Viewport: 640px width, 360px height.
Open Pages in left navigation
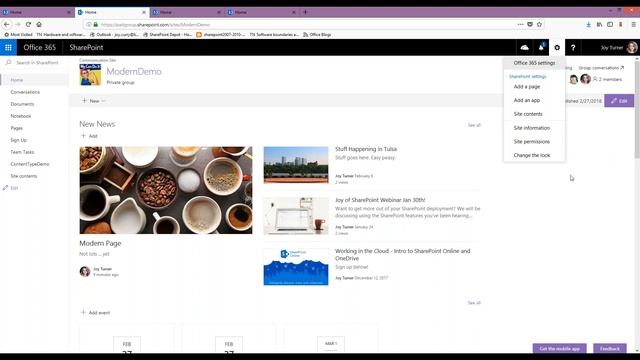(17, 128)
